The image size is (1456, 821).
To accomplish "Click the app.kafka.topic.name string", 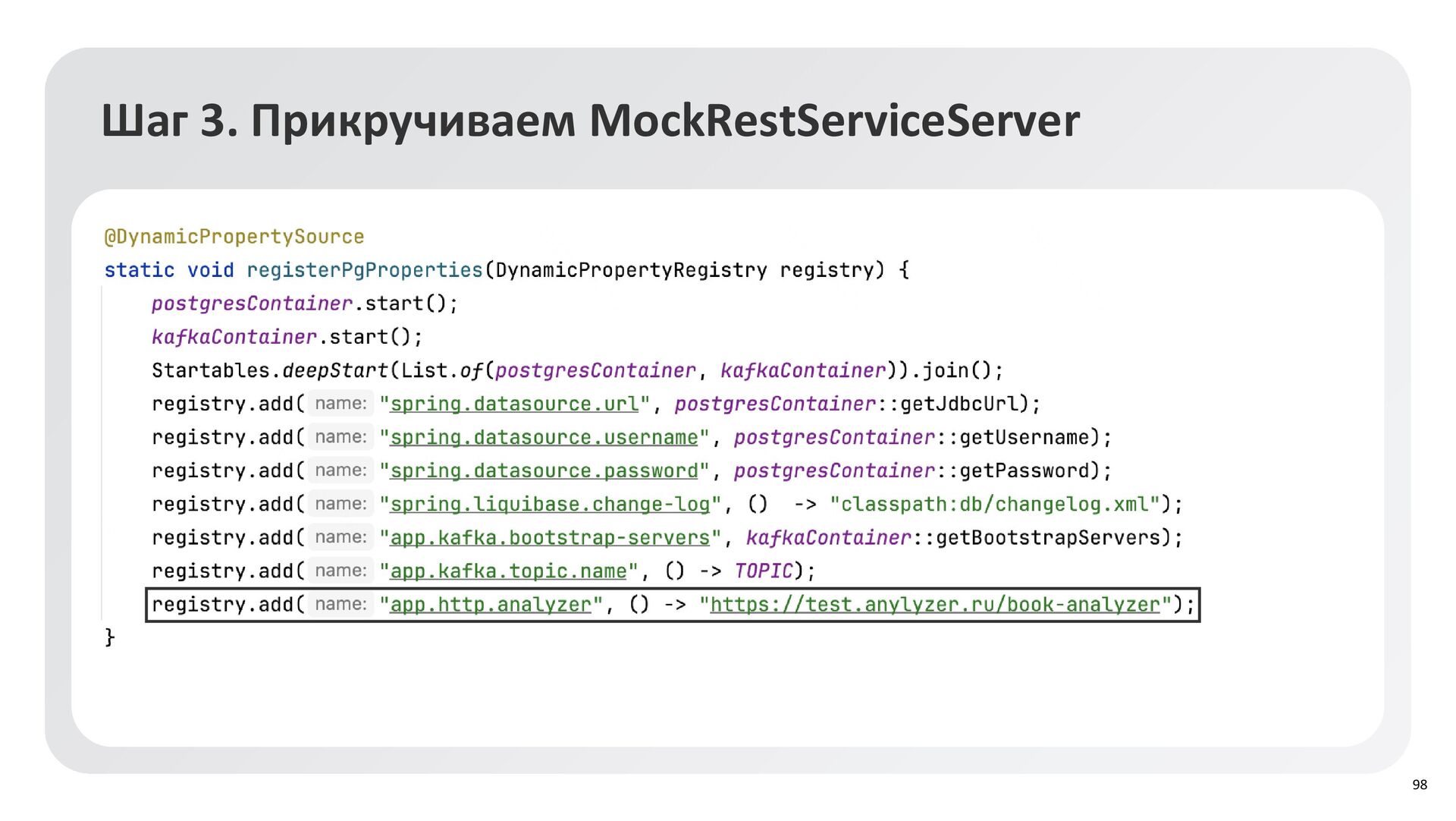I will point(508,571).
